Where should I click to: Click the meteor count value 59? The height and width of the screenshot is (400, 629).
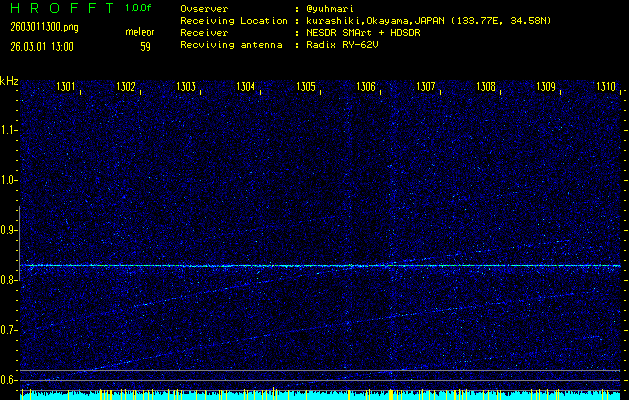pos(145,46)
